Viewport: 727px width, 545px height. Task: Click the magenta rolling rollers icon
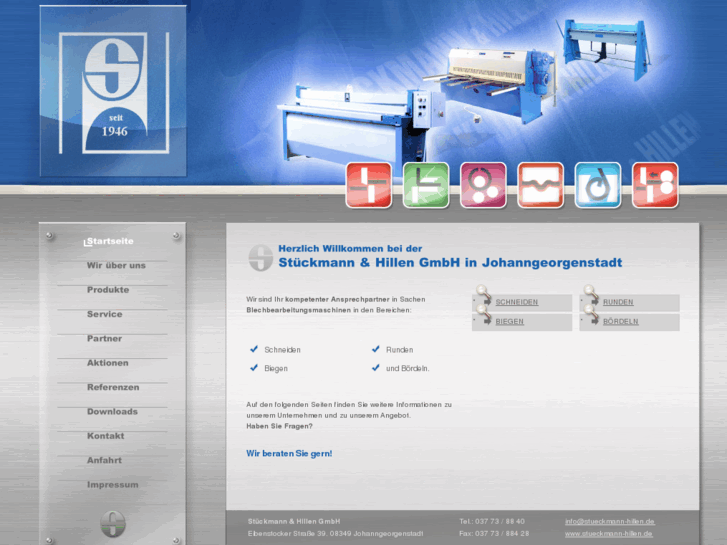483,185
